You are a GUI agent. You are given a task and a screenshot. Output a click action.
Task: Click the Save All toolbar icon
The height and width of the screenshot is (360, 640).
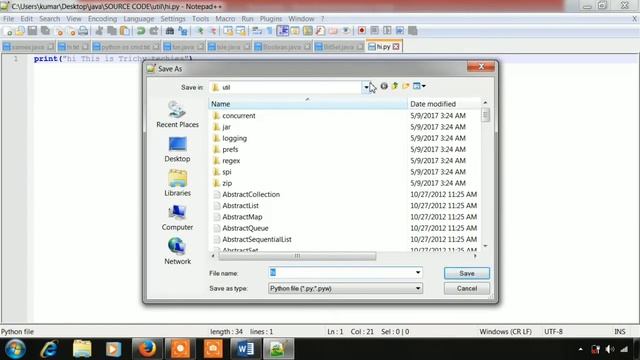pyautogui.click(x=45, y=31)
